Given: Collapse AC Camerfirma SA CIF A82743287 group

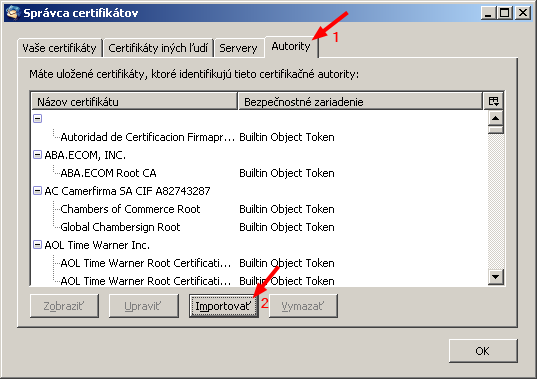Looking at the screenshot, I should pyautogui.click(x=37, y=191).
